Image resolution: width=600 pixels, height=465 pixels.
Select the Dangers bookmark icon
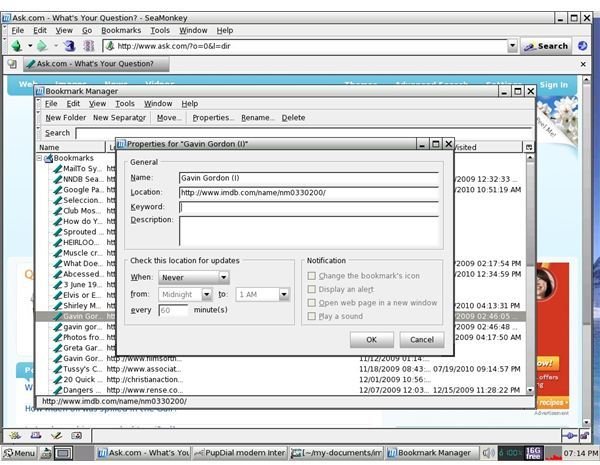point(58,390)
